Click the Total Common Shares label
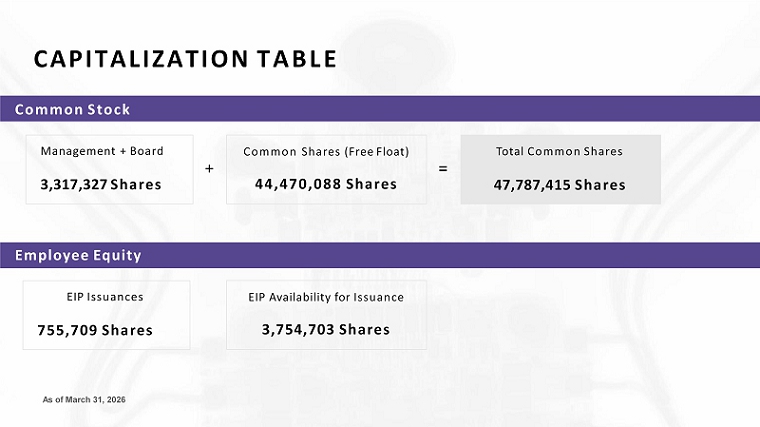This screenshot has width=760, height=427. click(x=559, y=151)
